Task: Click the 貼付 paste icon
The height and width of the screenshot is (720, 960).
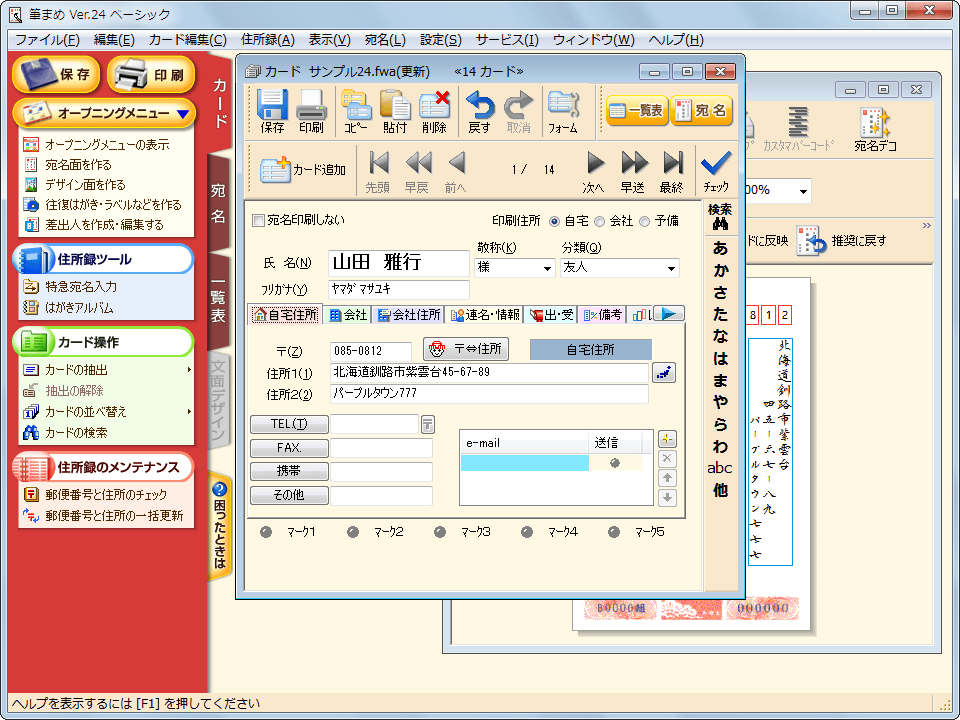Action: coord(395,111)
